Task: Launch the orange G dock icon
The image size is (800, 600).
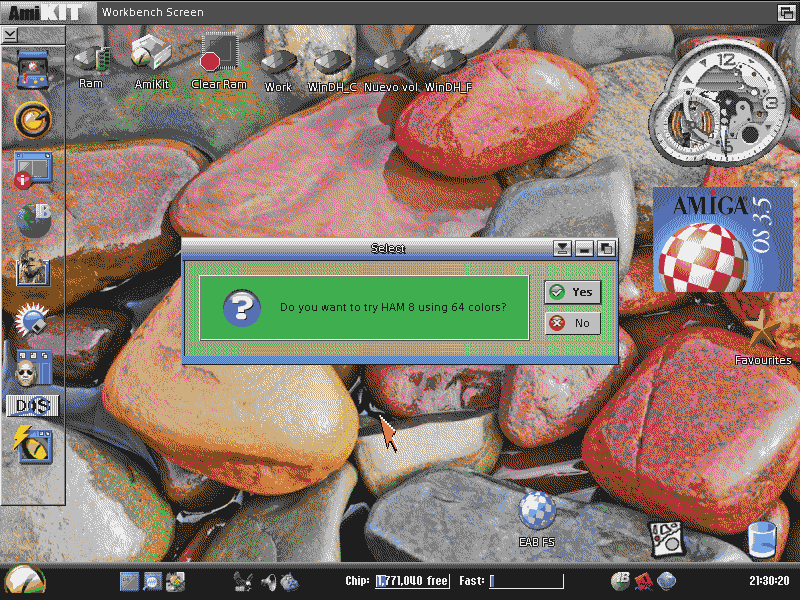Action: coord(33,120)
